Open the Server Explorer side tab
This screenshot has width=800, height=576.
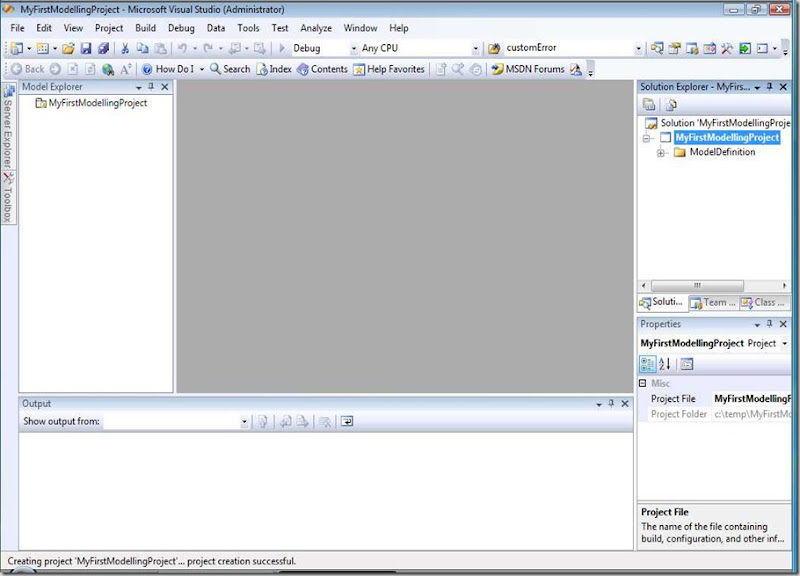(8, 127)
